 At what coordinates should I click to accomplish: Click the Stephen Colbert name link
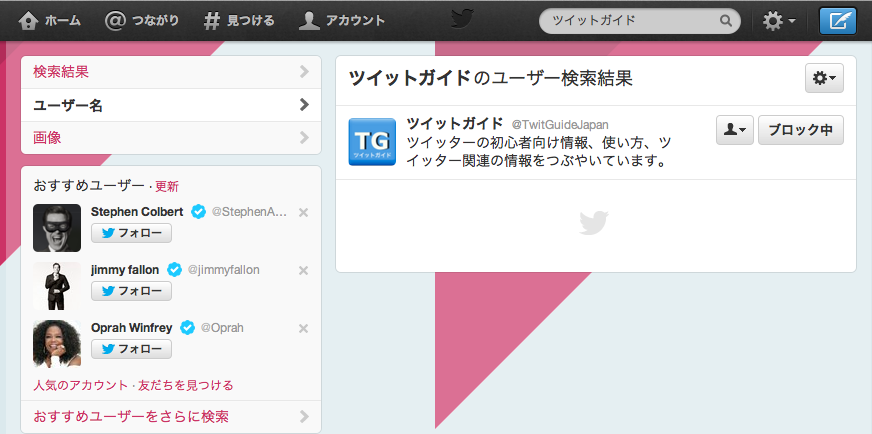[x=137, y=212]
